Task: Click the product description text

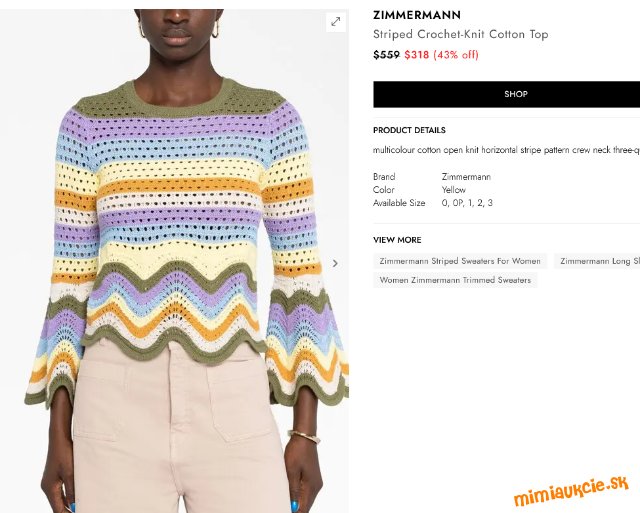Action: coord(506,150)
